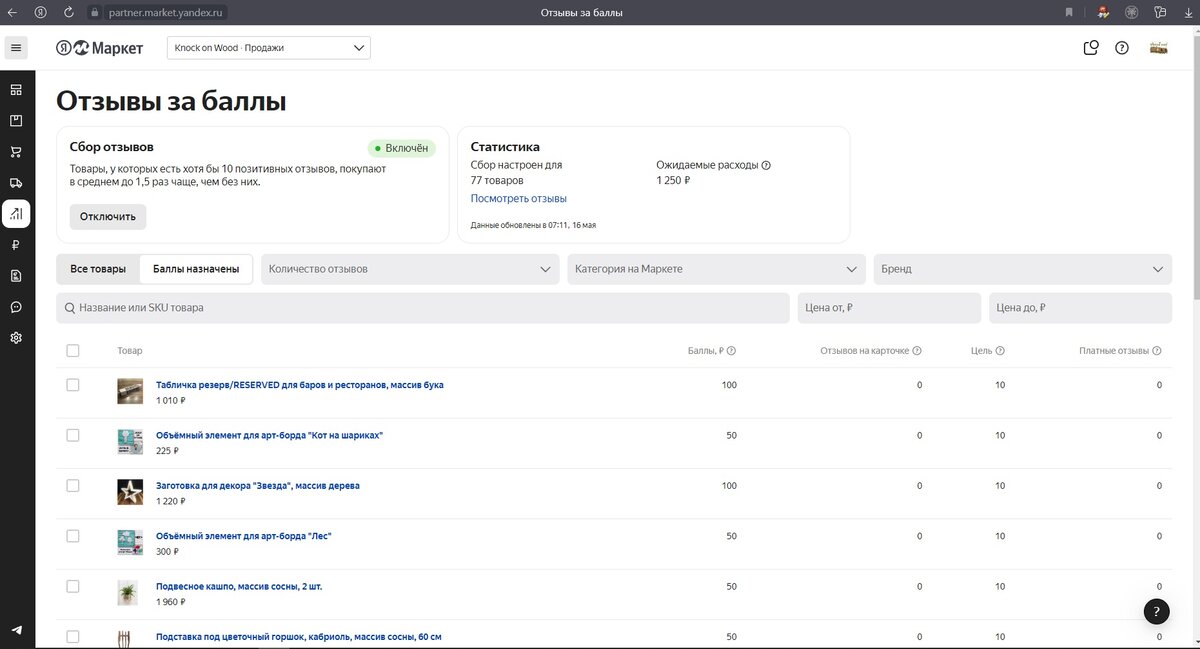The image size is (1200, 649).
Task: Switch to the "Все товары" tab
Action: click(x=98, y=269)
